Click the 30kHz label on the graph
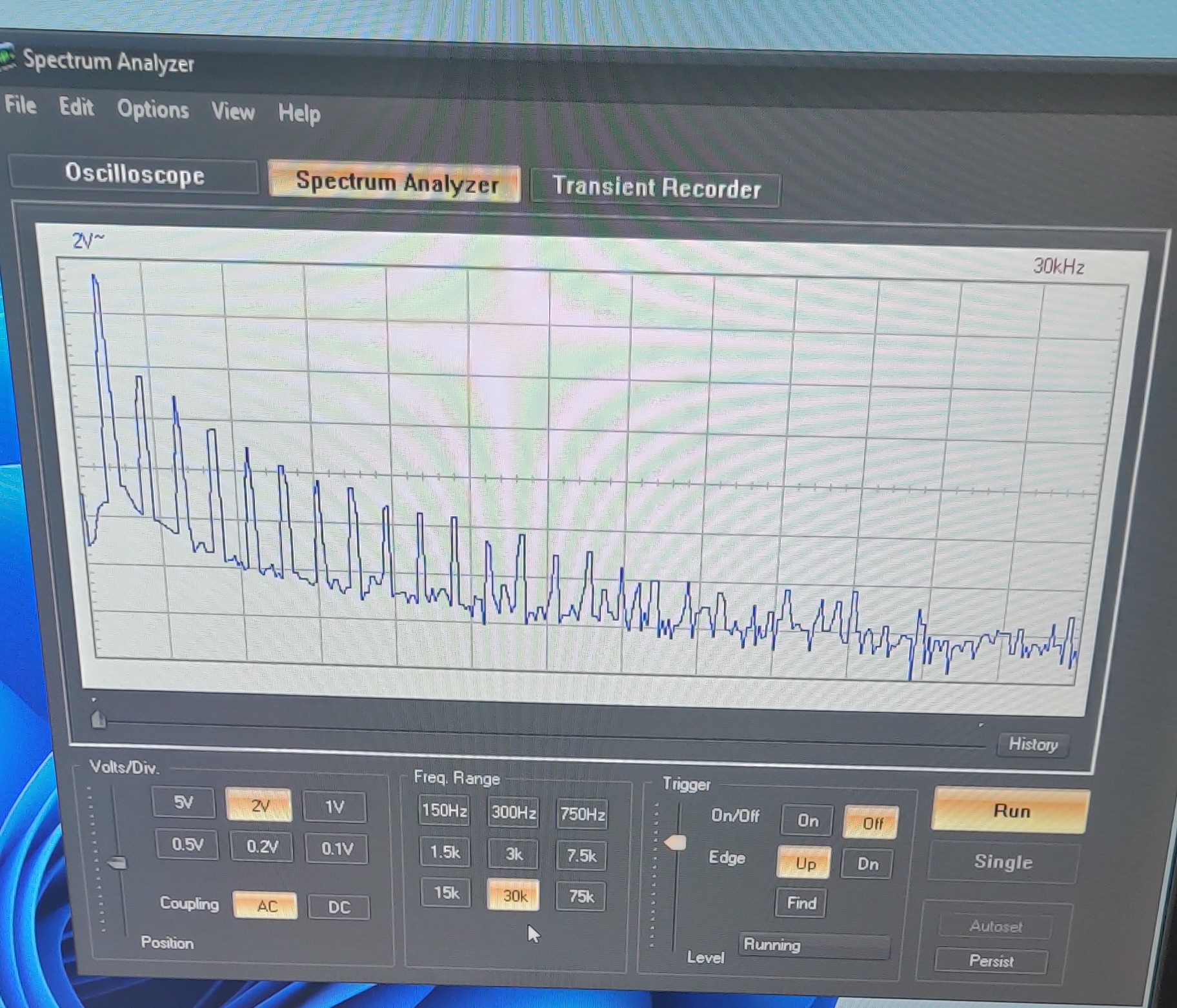The width and height of the screenshot is (1177, 1008). coord(1058,266)
